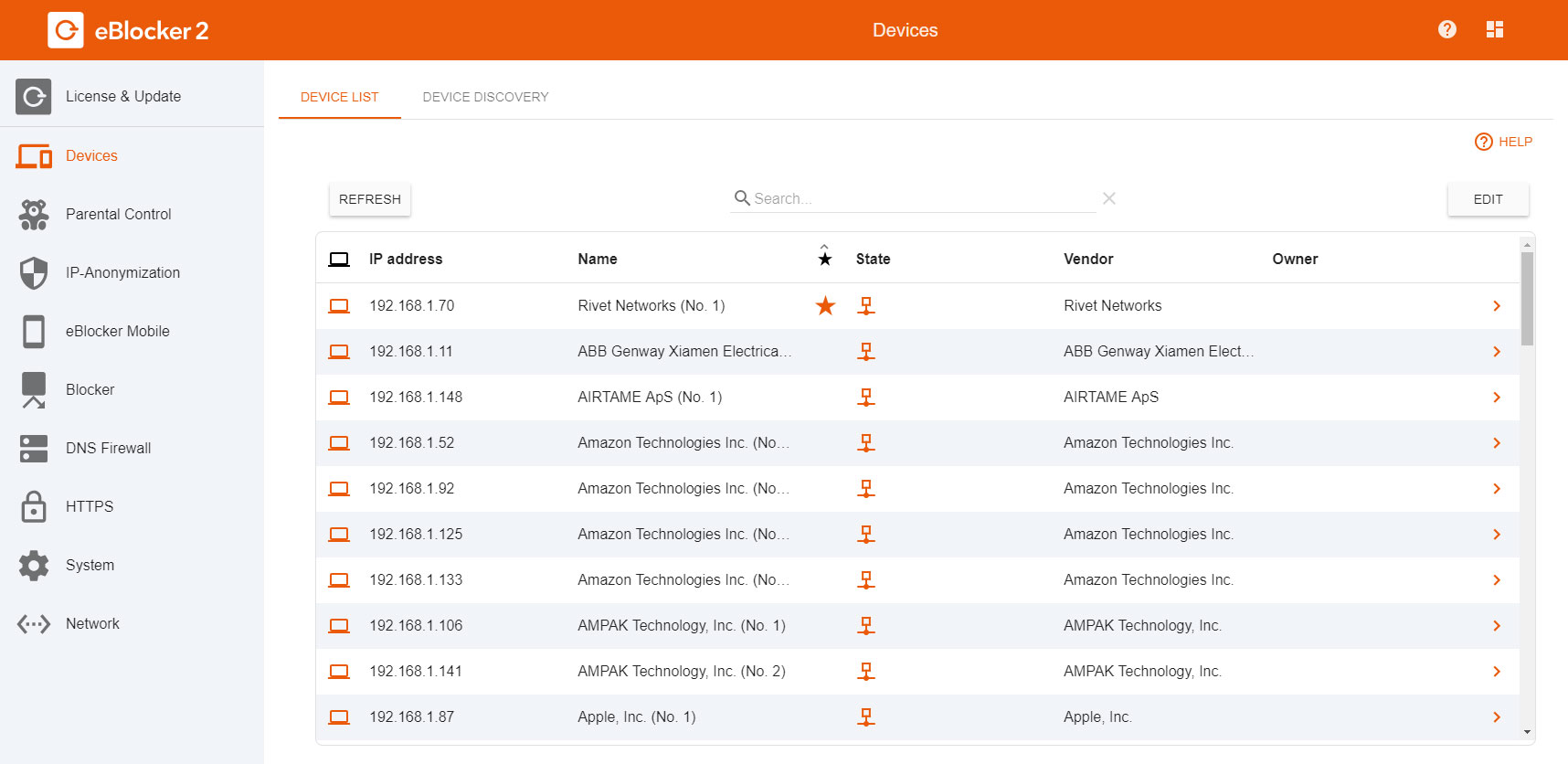Open the help question mark icon in header
The width and height of the screenshot is (1568, 764).
(x=1447, y=29)
